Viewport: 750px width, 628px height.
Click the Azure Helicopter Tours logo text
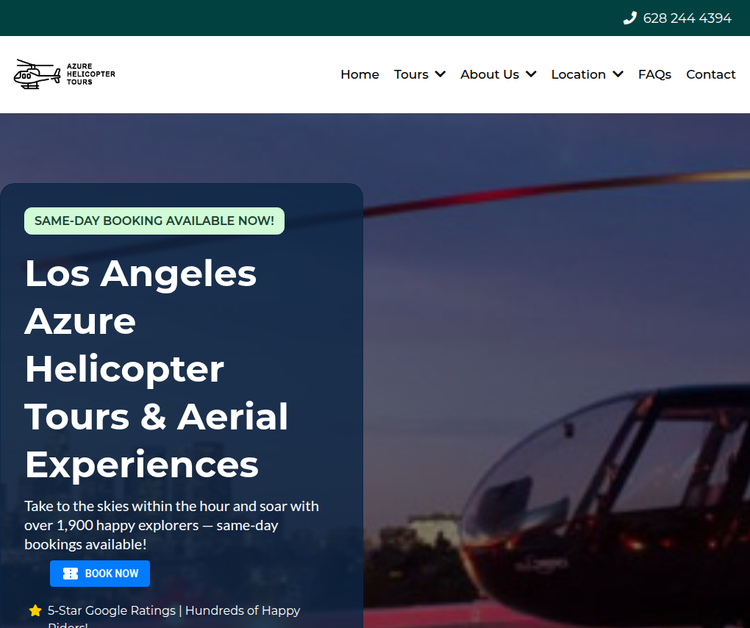[91, 74]
